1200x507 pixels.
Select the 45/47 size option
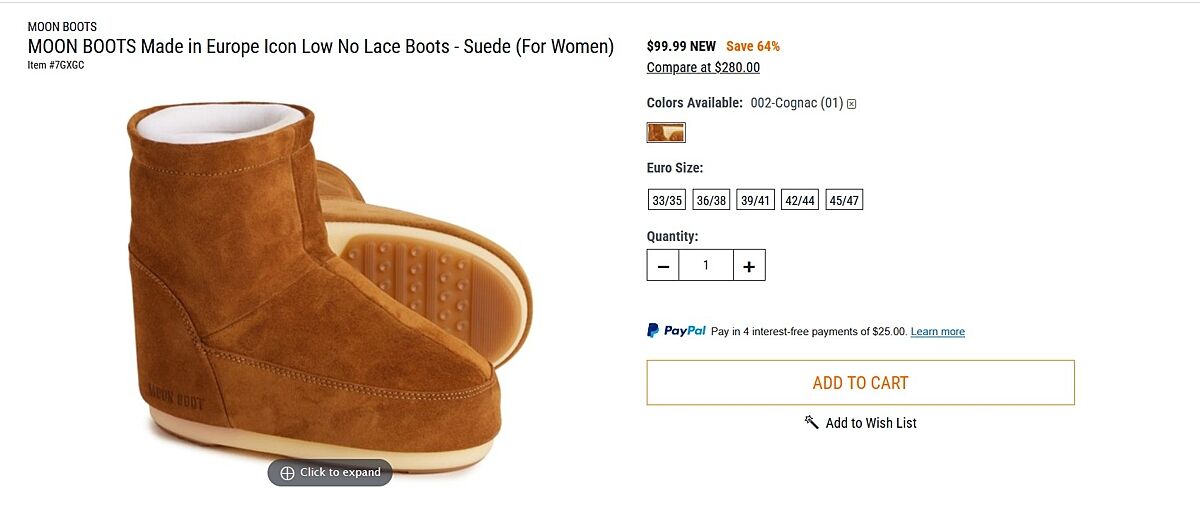pos(844,200)
